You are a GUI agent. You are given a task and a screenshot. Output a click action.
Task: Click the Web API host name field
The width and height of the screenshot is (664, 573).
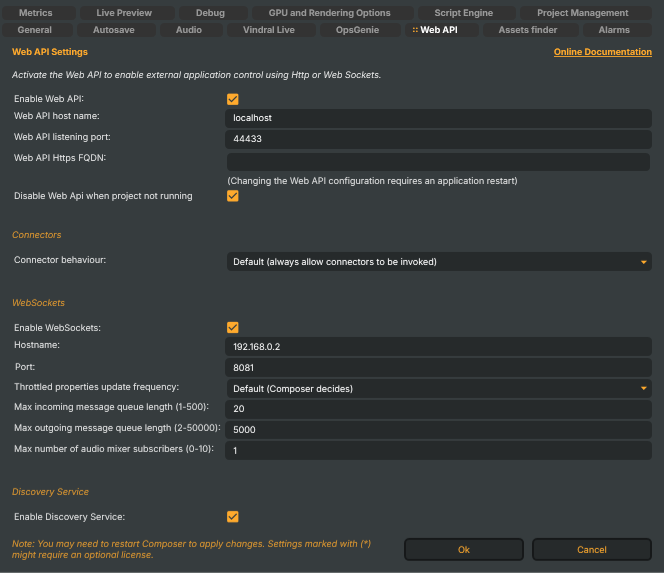click(438, 118)
